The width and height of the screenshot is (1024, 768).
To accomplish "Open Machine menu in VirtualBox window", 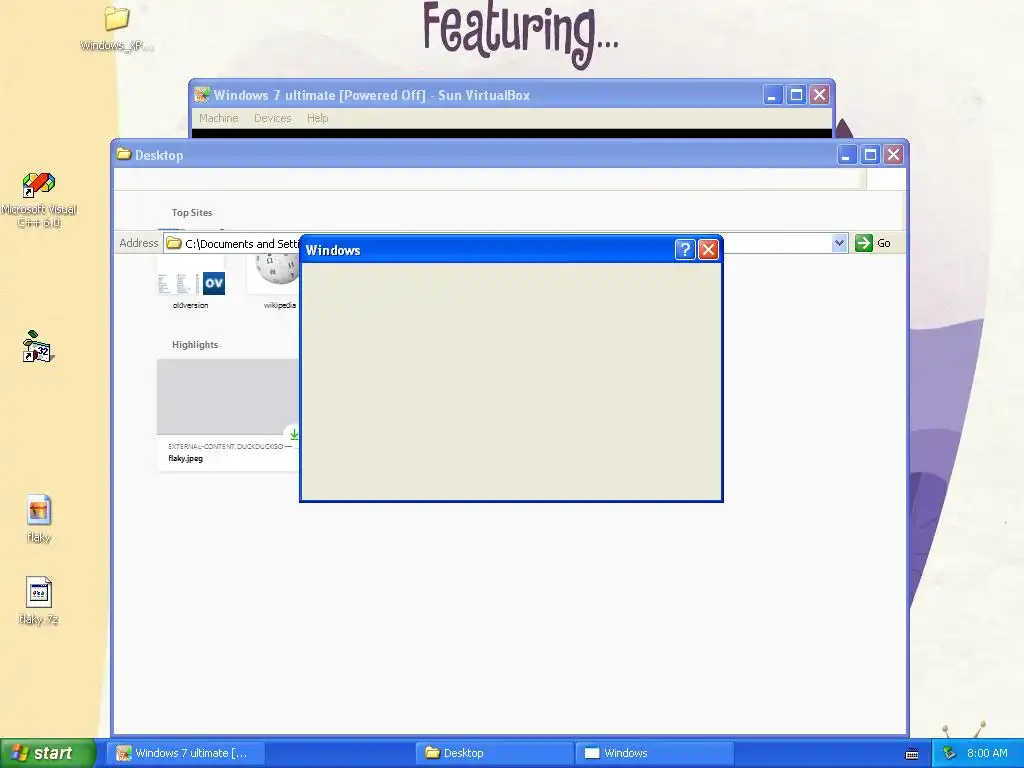I will click(x=218, y=118).
